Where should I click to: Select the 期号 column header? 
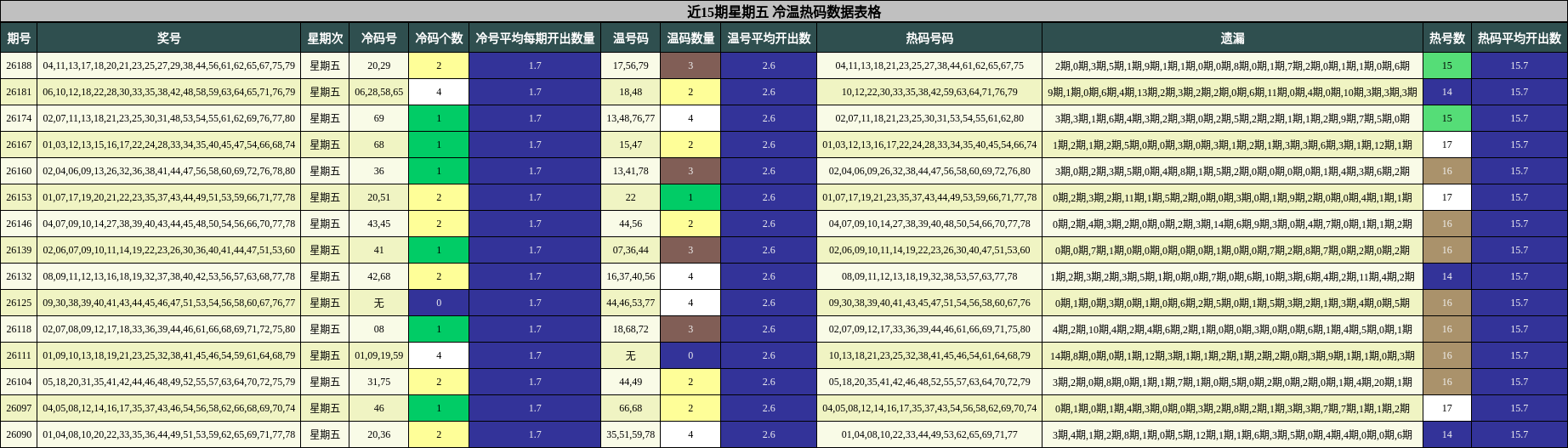19,38
